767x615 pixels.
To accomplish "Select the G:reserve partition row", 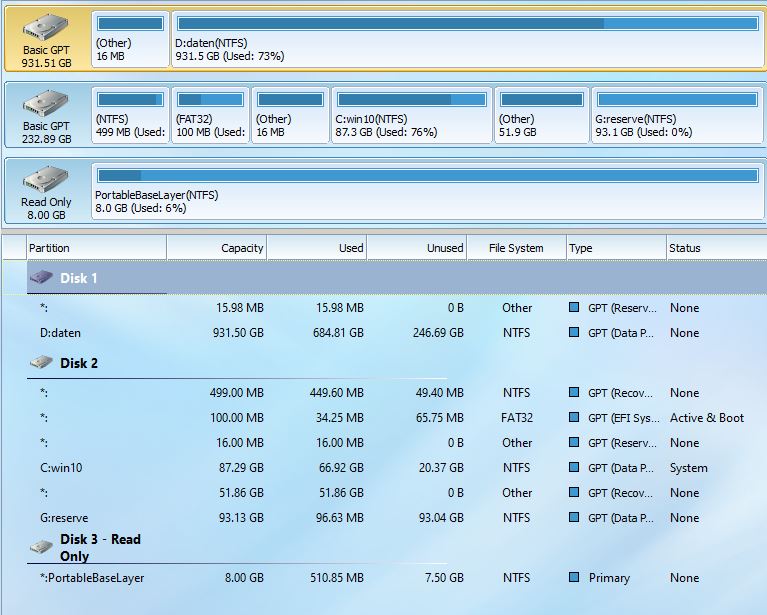I will coord(397,518).
